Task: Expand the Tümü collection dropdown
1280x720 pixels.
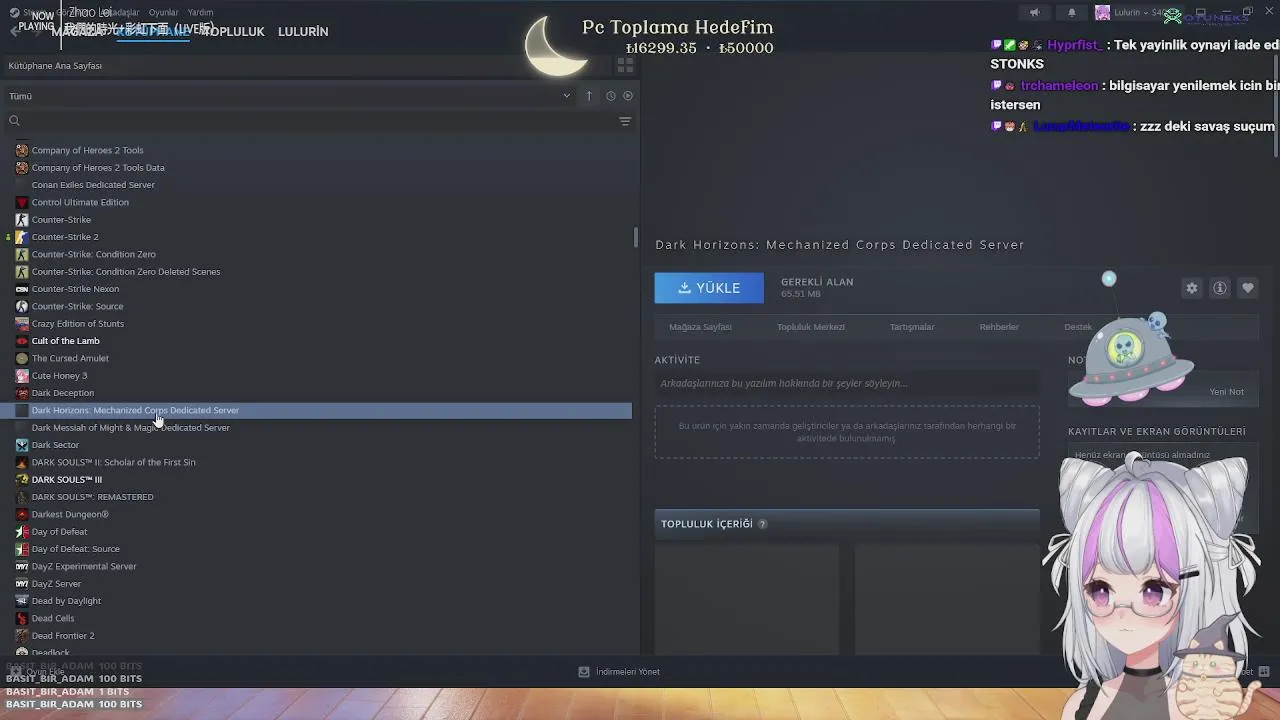Action: [x=566, y=96]
